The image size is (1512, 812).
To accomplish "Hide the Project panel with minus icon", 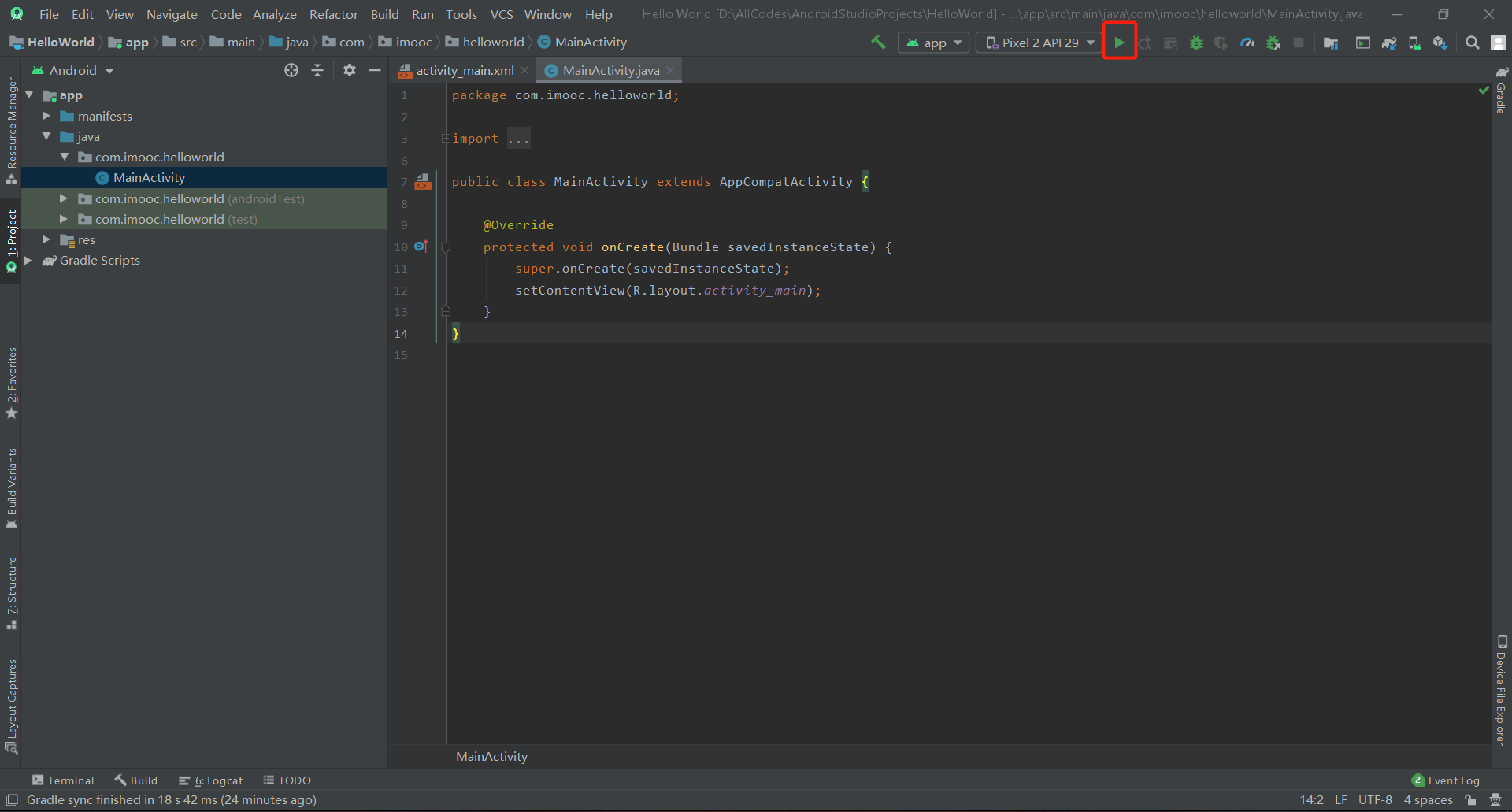I will 375,70.
